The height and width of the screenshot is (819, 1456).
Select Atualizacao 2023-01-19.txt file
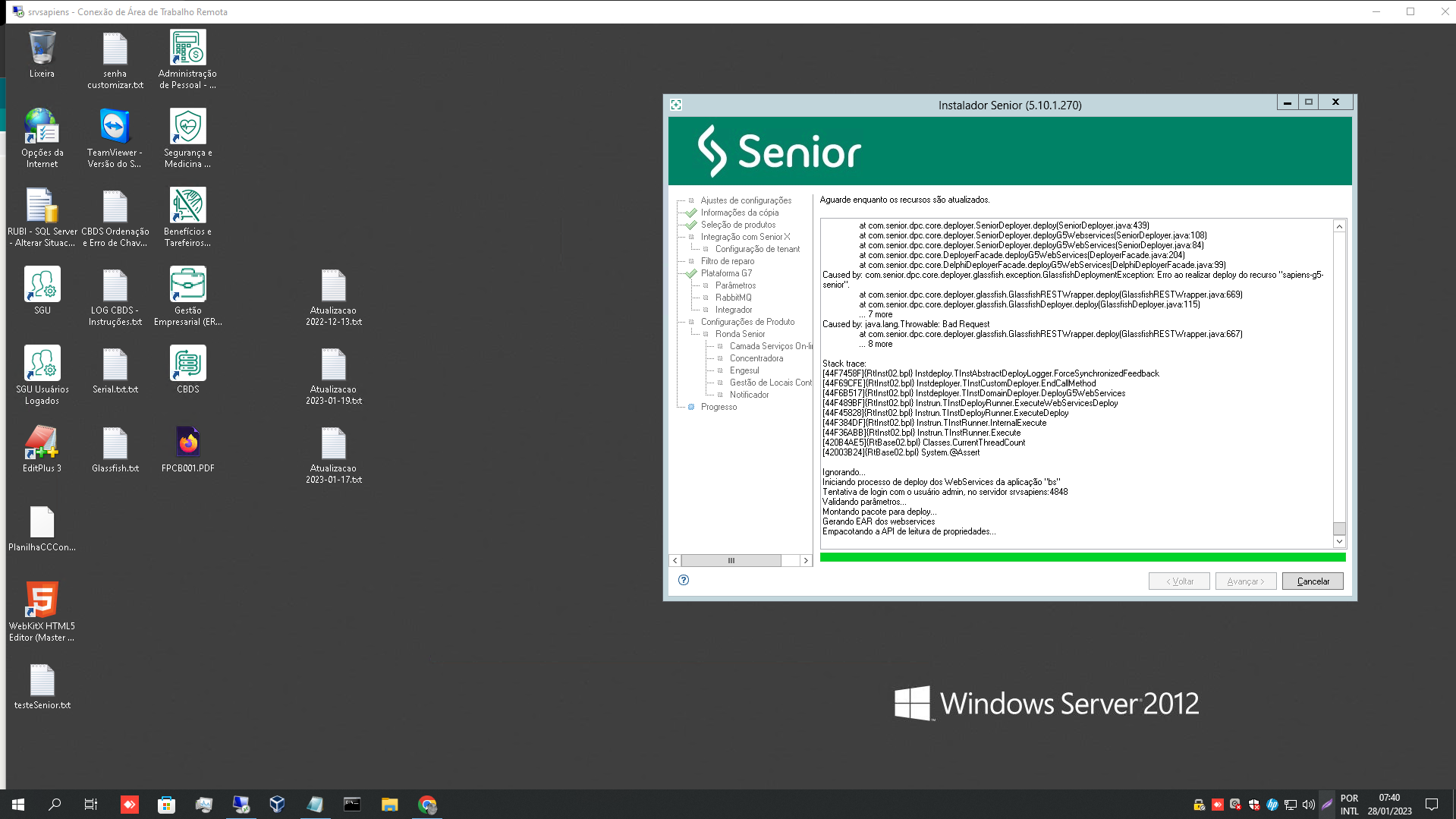(x=333, y=376)
